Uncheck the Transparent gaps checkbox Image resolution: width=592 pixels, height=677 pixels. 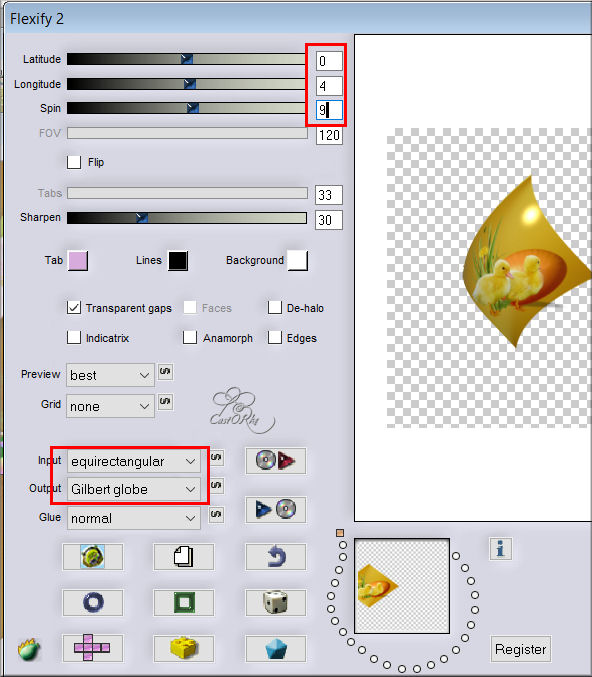click(x=74, y=307)
